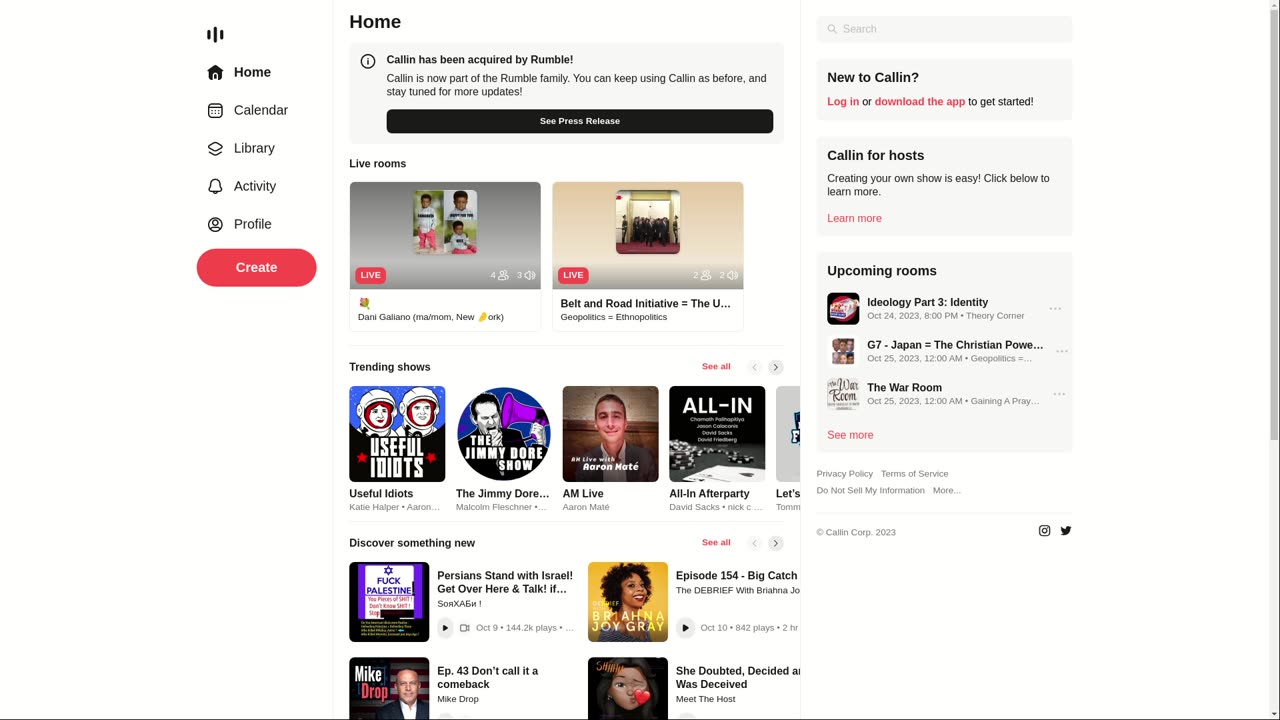The width and height of the screenshot is (1280, 720).
Task: Click The War Room thumbnail image
Action: [843, 394]
